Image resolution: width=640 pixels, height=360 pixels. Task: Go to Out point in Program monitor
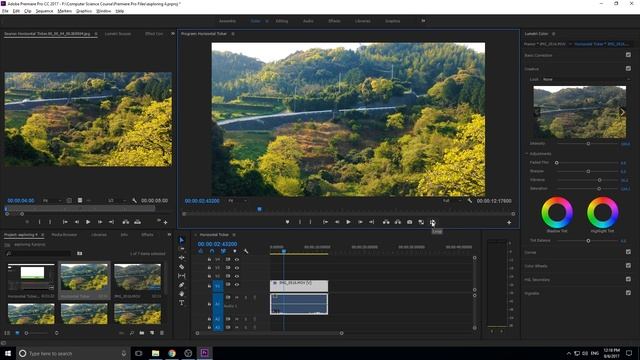click(371, 222)
